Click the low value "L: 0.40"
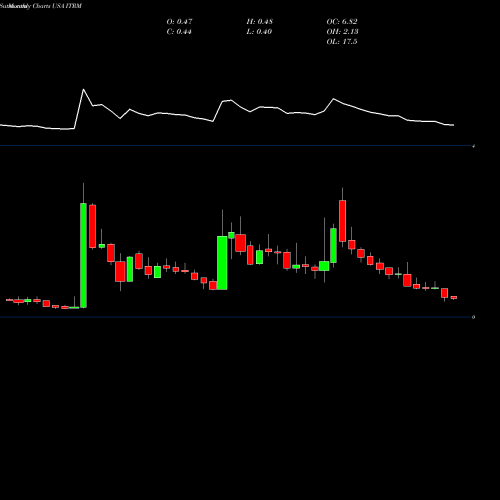 point(259,32)
